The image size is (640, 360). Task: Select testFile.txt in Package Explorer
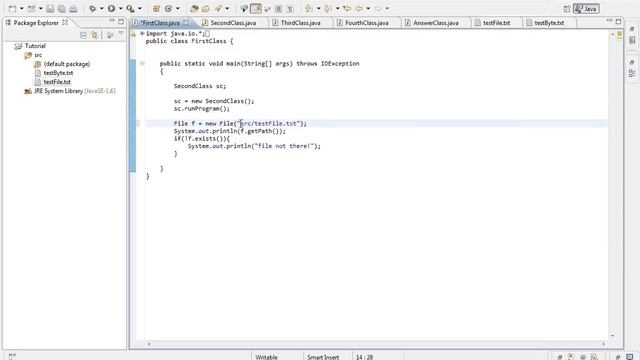point(57,82)
